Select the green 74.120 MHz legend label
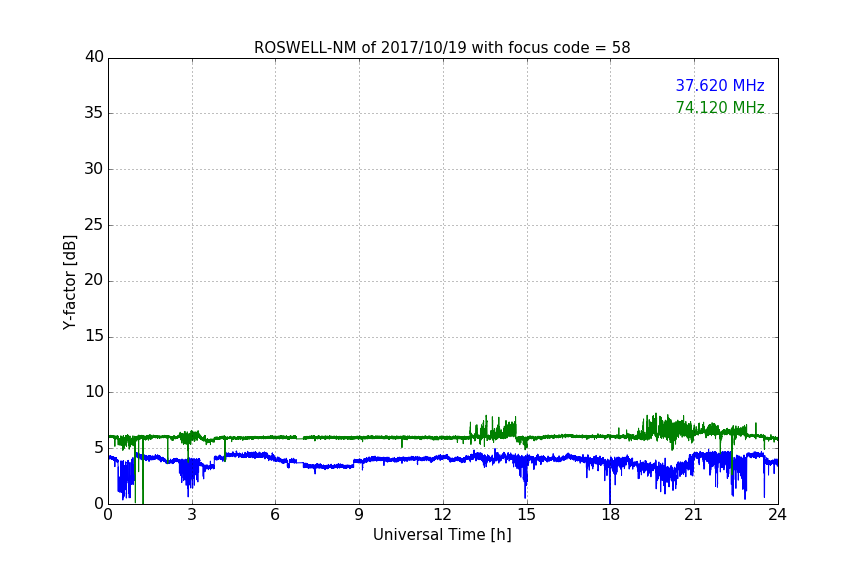Viewport: 864px width, 576px height. point(720,107)
